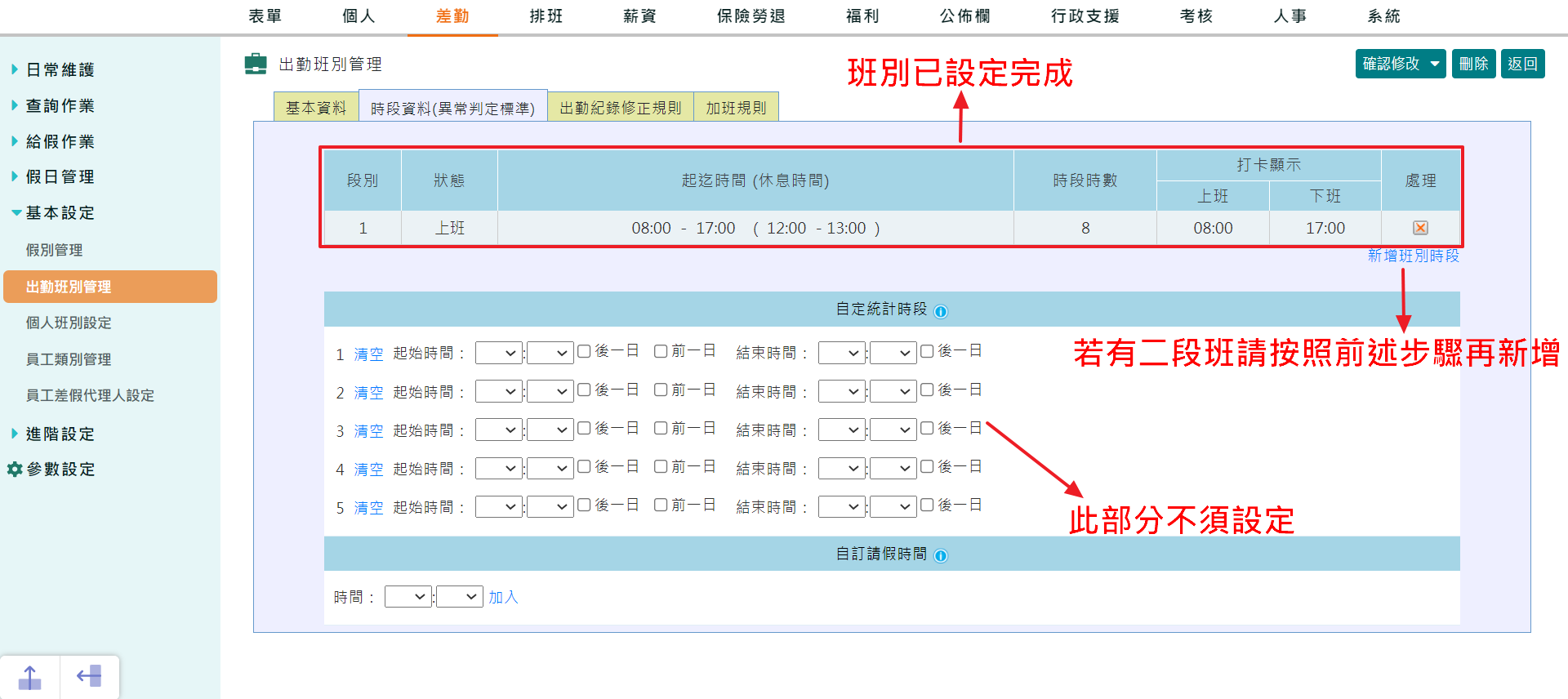Enable the 前一日 checkbox in row 4
Viewport: 1568px width, 699px height.
[x=661, y=467]
